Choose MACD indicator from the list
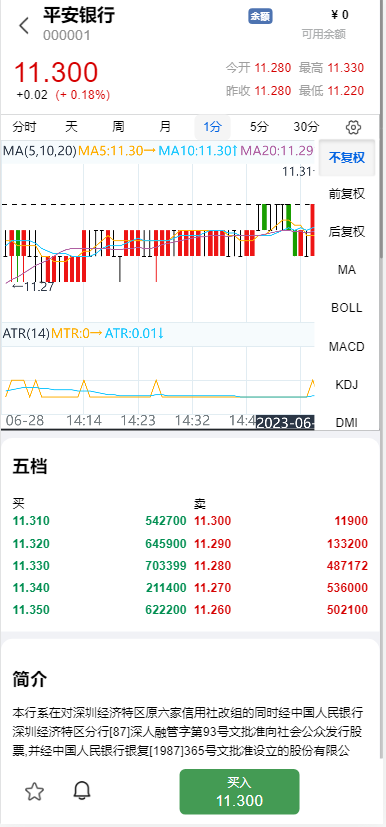Image resolution: width=386 pixels, height=827 pixels. [347, 347]
